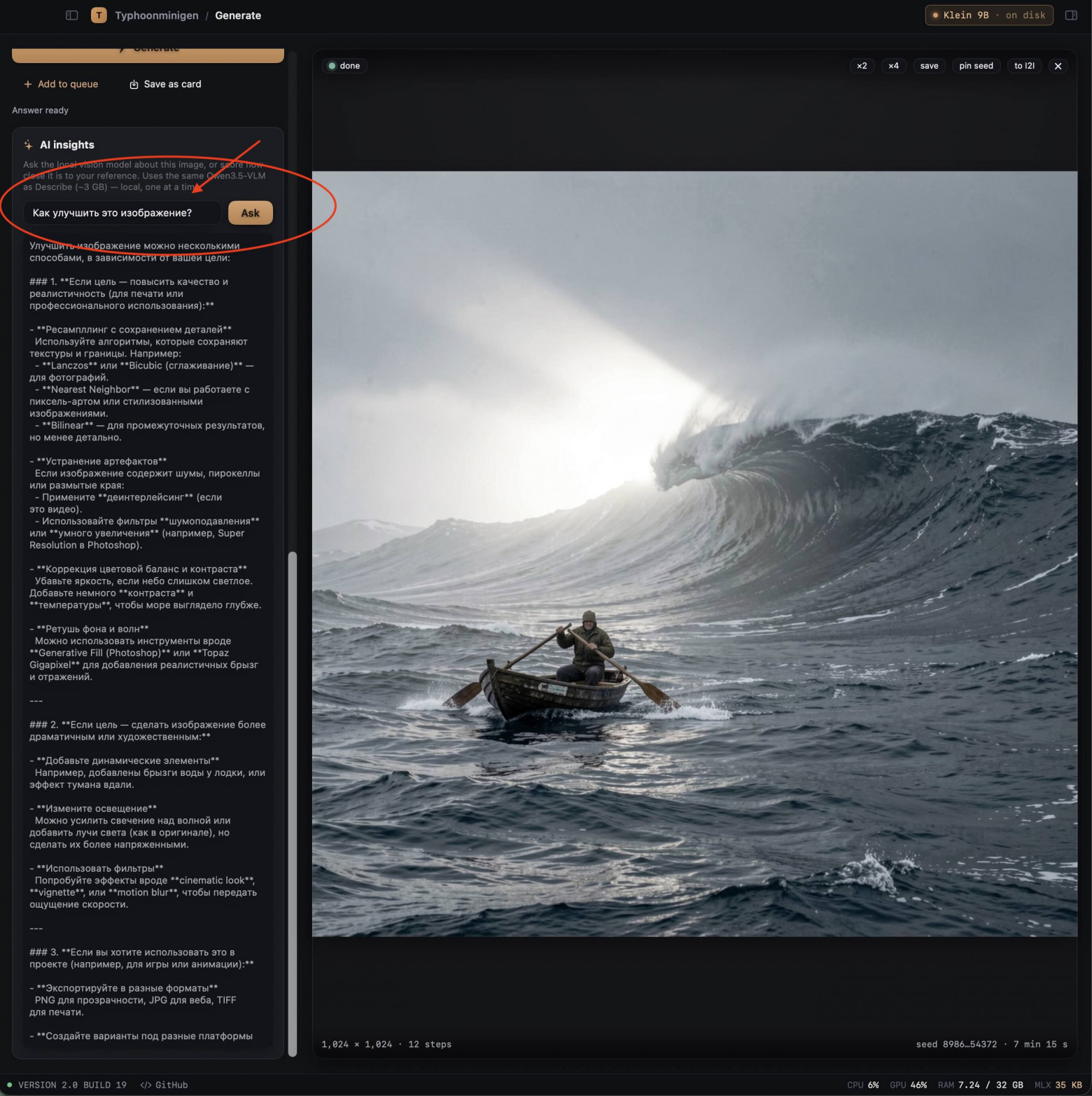Click the AI insights sparkle icon

click(28, 145)
